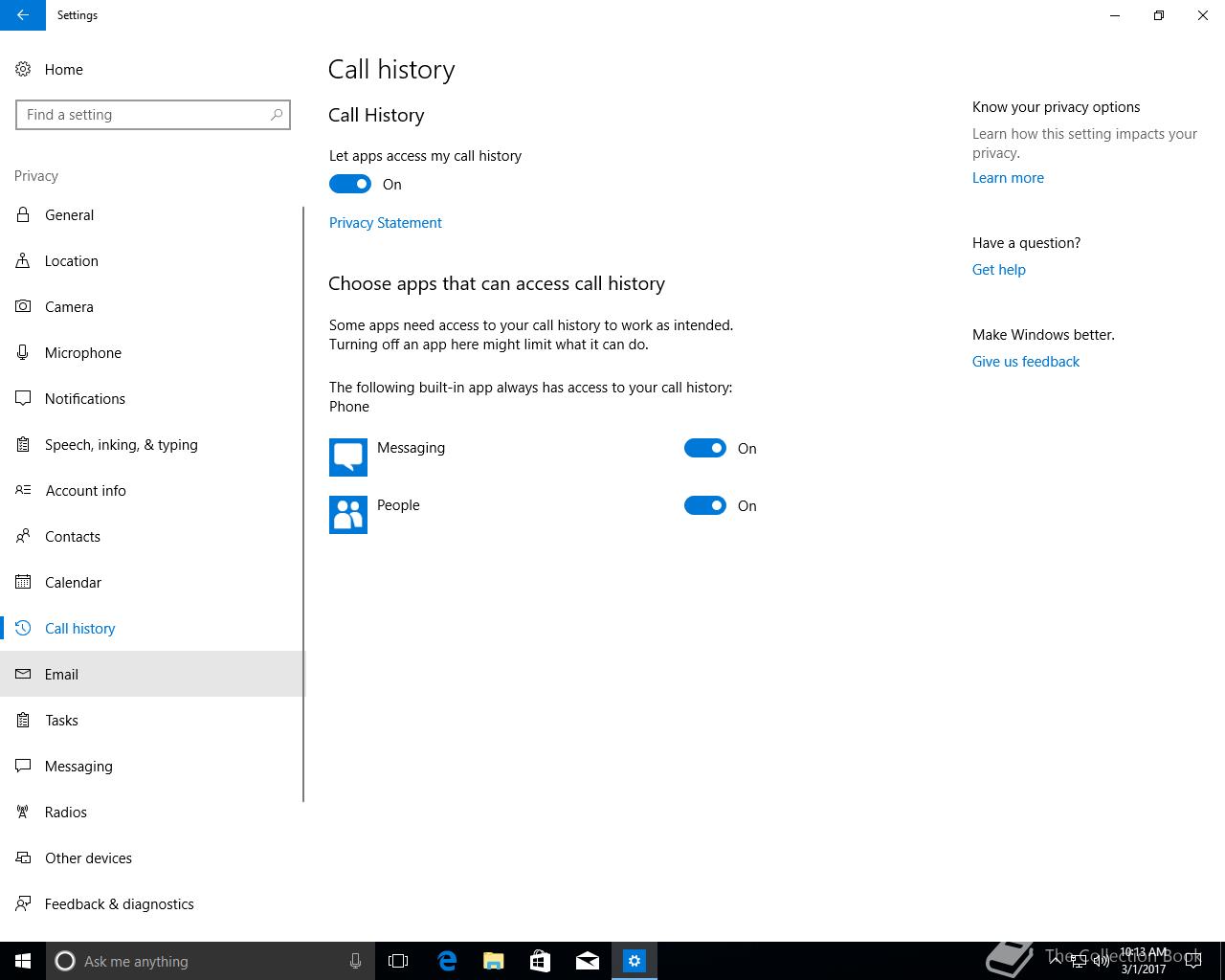Open File Explorer from the taskbar
Image resolution: width=1225 pixels, height=980 pixels.
(x=494, y=961)
